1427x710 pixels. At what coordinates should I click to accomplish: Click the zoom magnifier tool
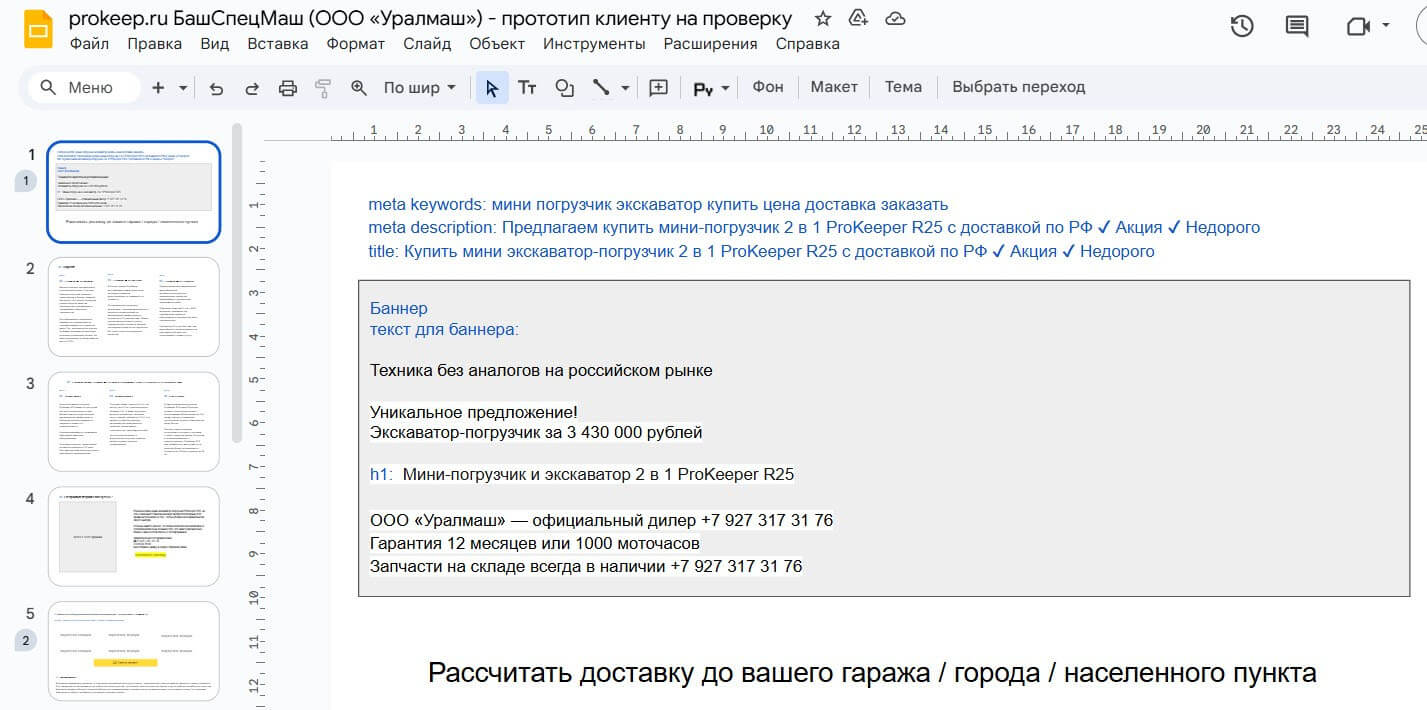359,88
